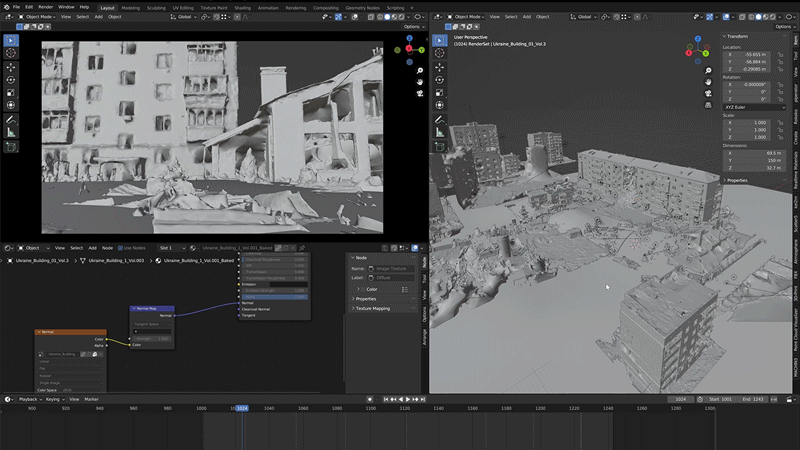Switch to the Modeling workspace tab
The height and width of the screenshot is (450, 800).
(131, 8)
